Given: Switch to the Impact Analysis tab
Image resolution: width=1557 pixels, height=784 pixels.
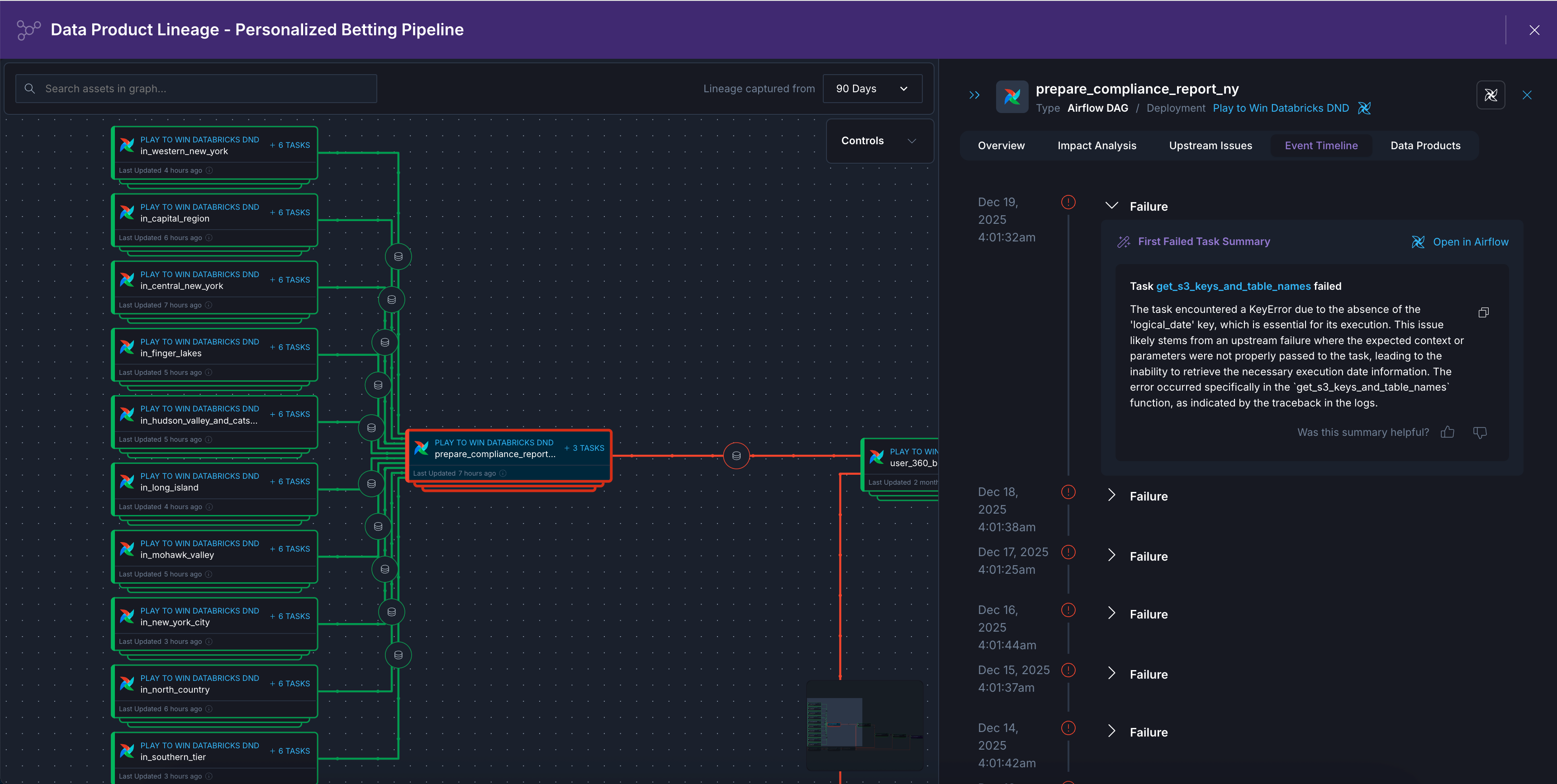Looking at the screenshot, I should pyautogui.click(x=1097, y=146).
